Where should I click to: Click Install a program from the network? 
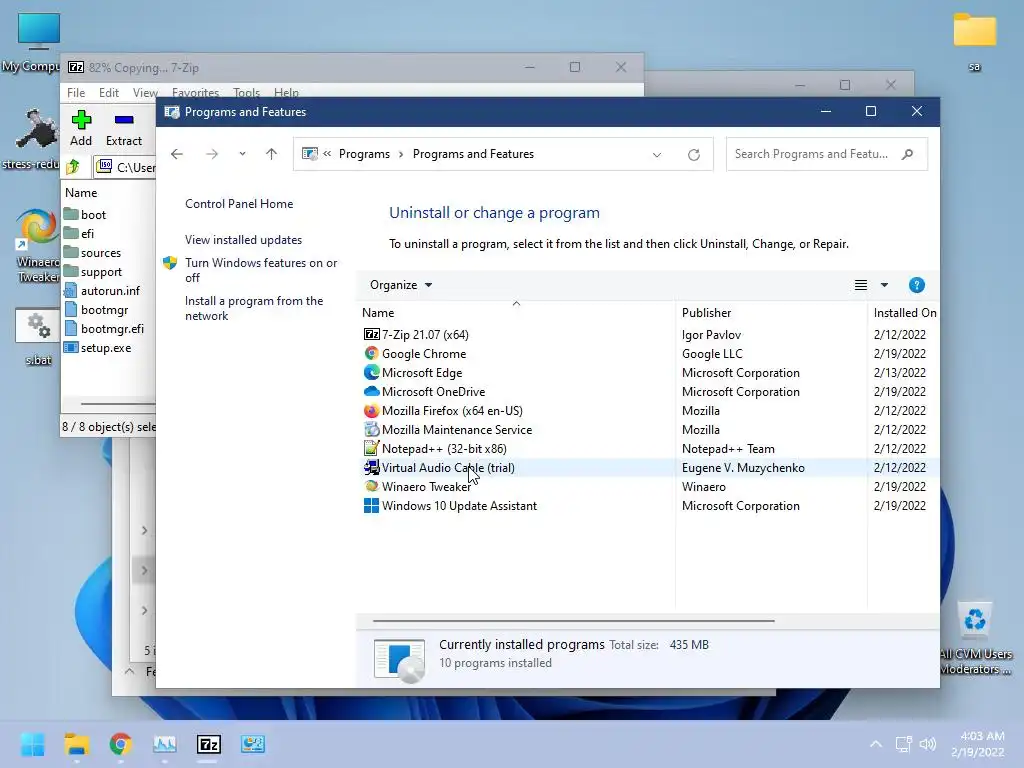pyautogui.click(x=253, y=308)
